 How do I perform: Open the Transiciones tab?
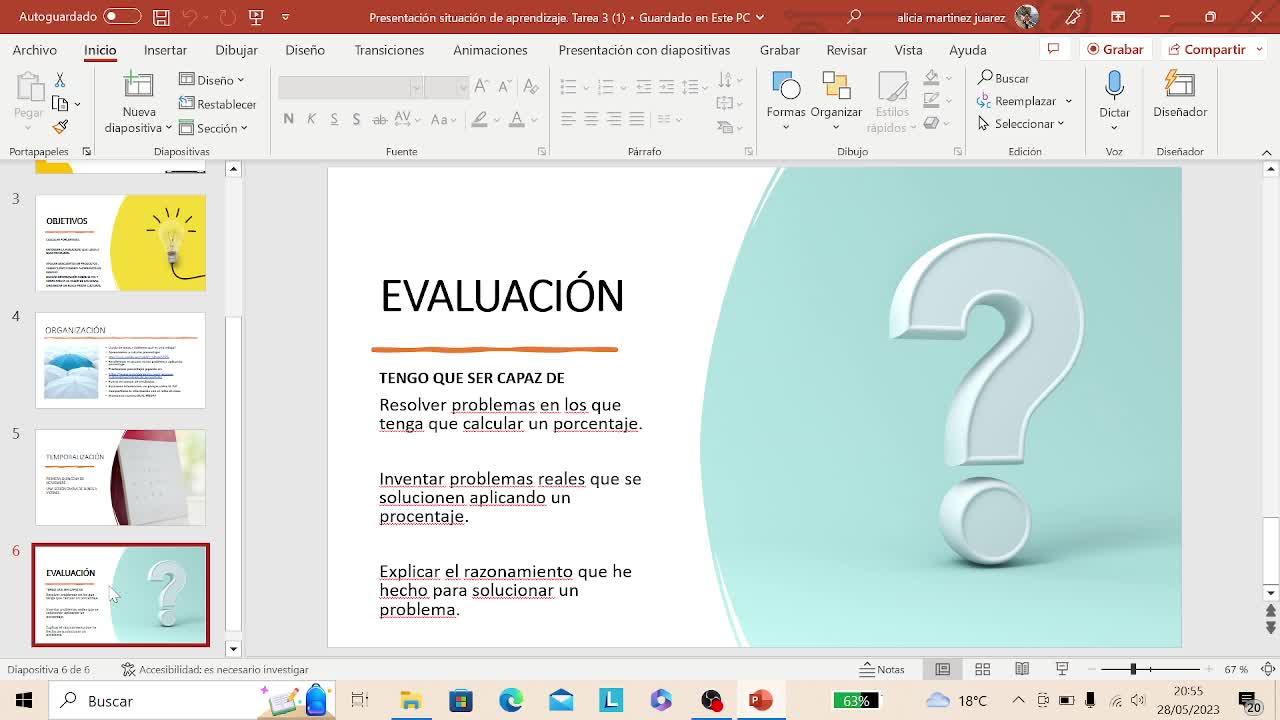389,50
